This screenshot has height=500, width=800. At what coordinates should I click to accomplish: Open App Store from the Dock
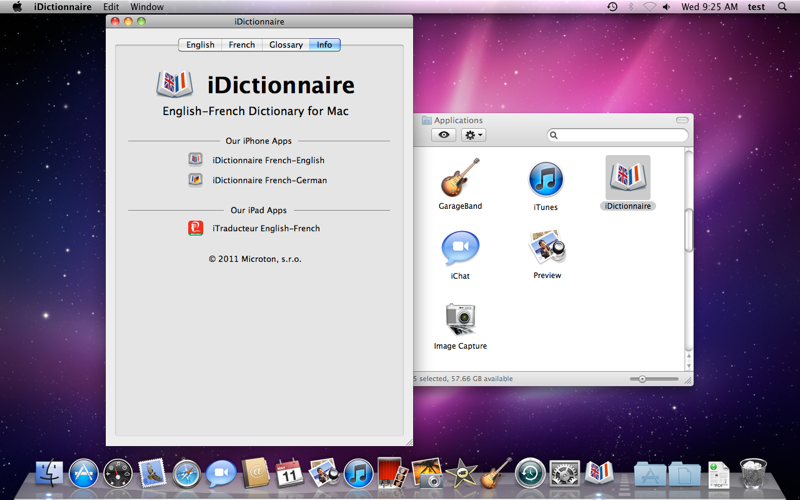click(83, 473)
